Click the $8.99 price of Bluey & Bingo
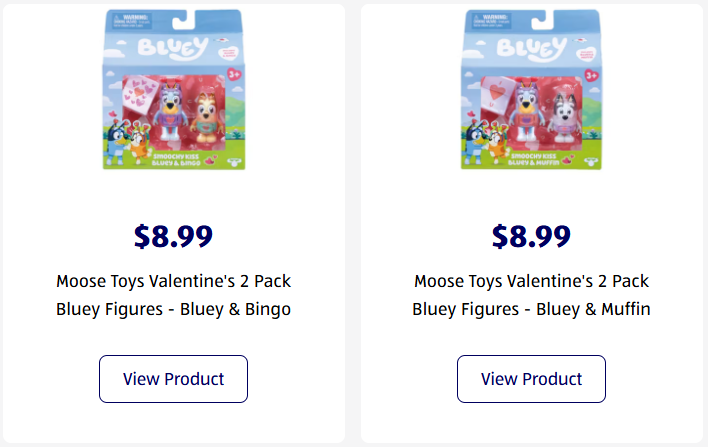708x447 pixels. [173, 236]
